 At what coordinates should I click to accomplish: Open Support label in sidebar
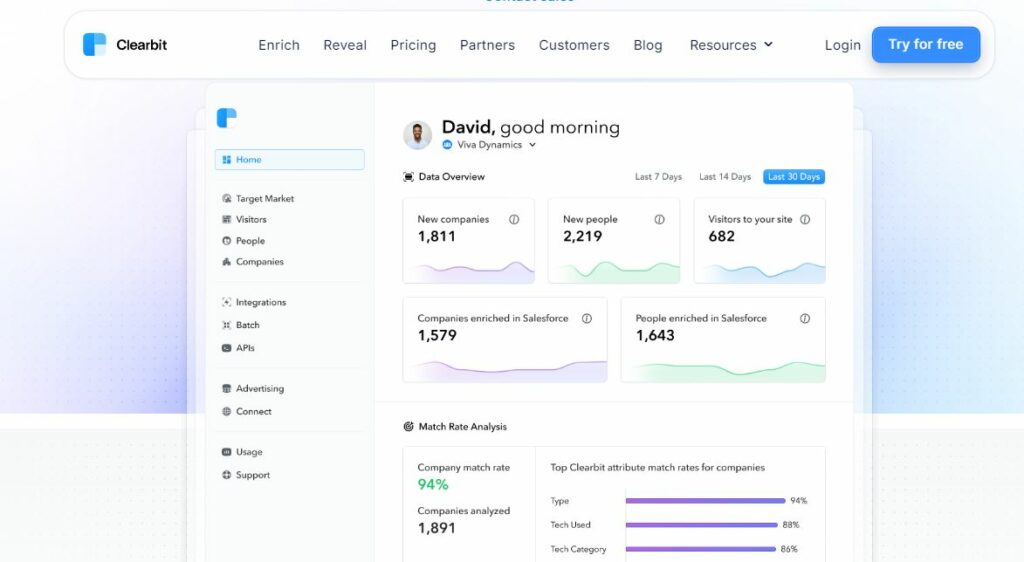(253, 475)
